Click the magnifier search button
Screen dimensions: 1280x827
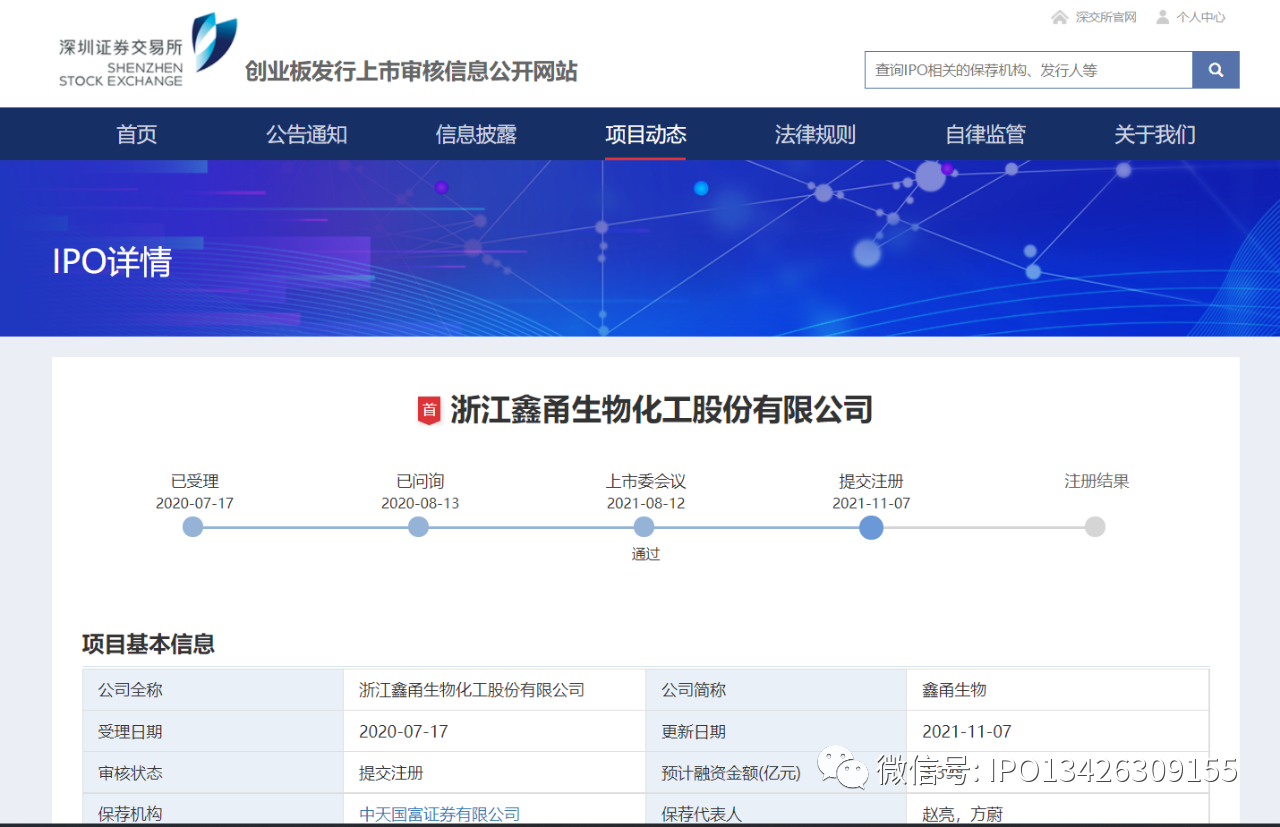point(1216,70)
